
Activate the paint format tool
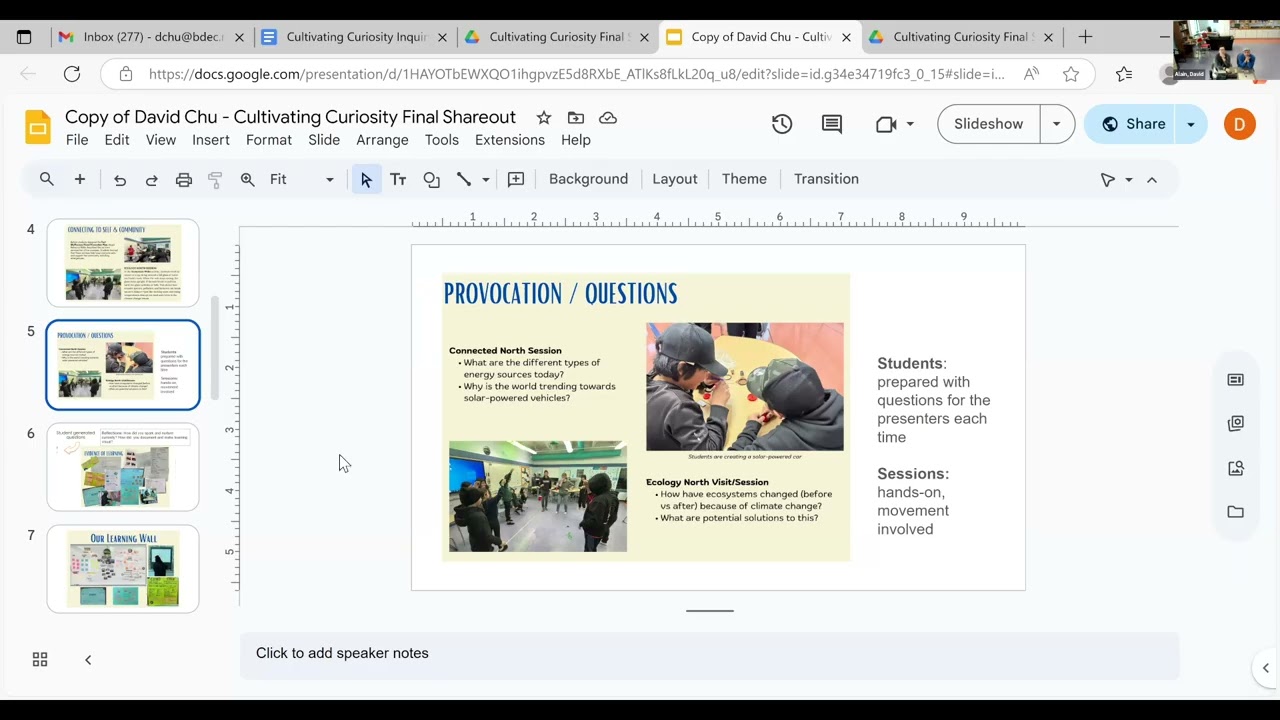click(215, 180)
